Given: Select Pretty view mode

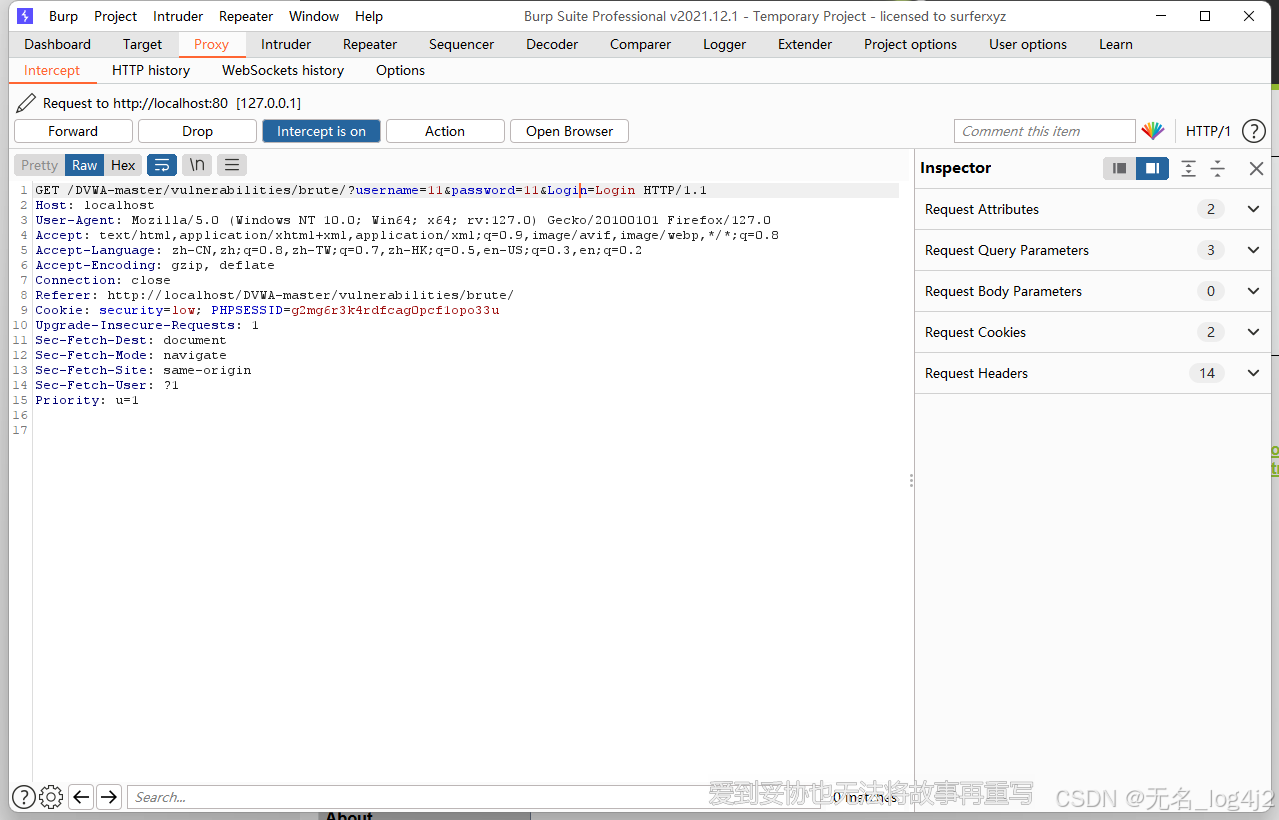Looking at the screenshot, I should pos(40,165).
